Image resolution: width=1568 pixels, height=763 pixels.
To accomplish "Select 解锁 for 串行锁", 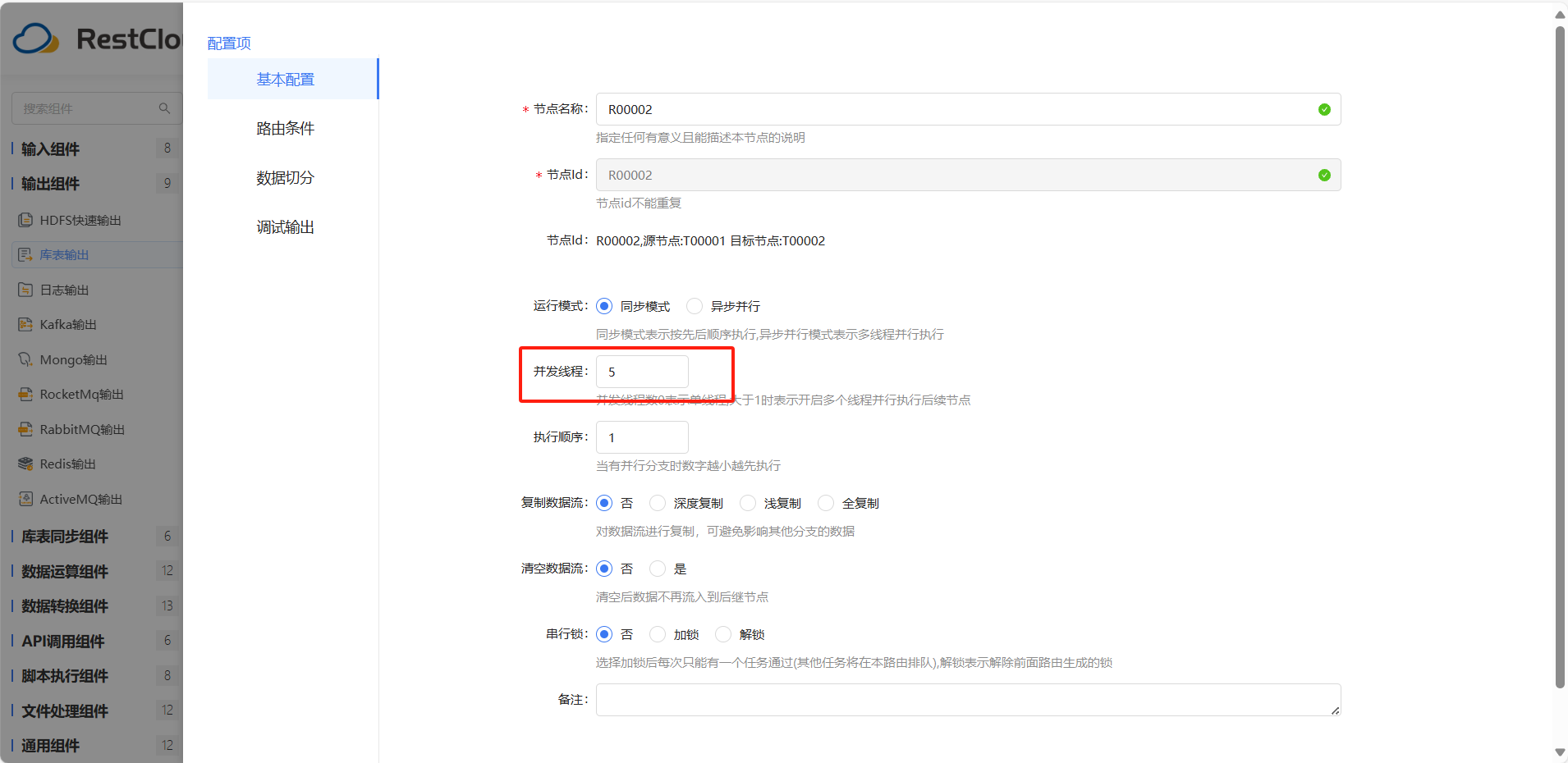I will tap(723, 634).
